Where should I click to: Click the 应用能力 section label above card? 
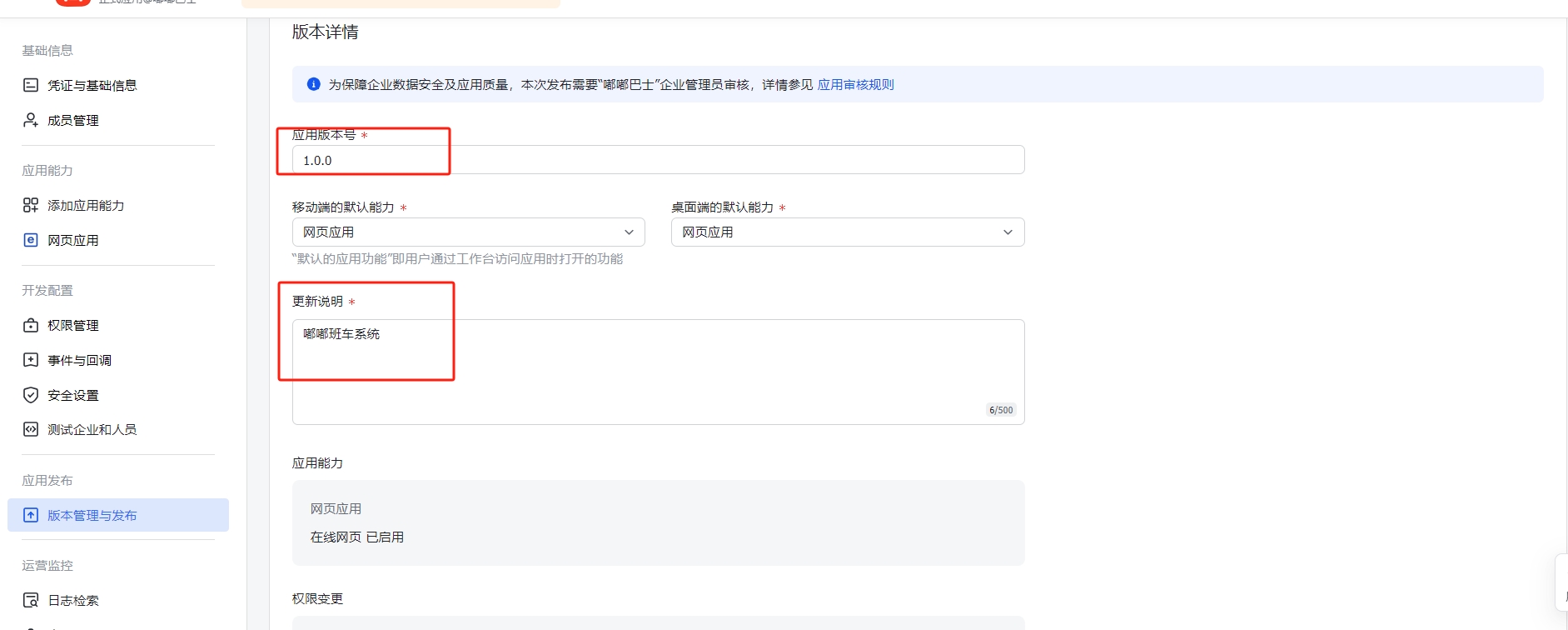(317, 462)
